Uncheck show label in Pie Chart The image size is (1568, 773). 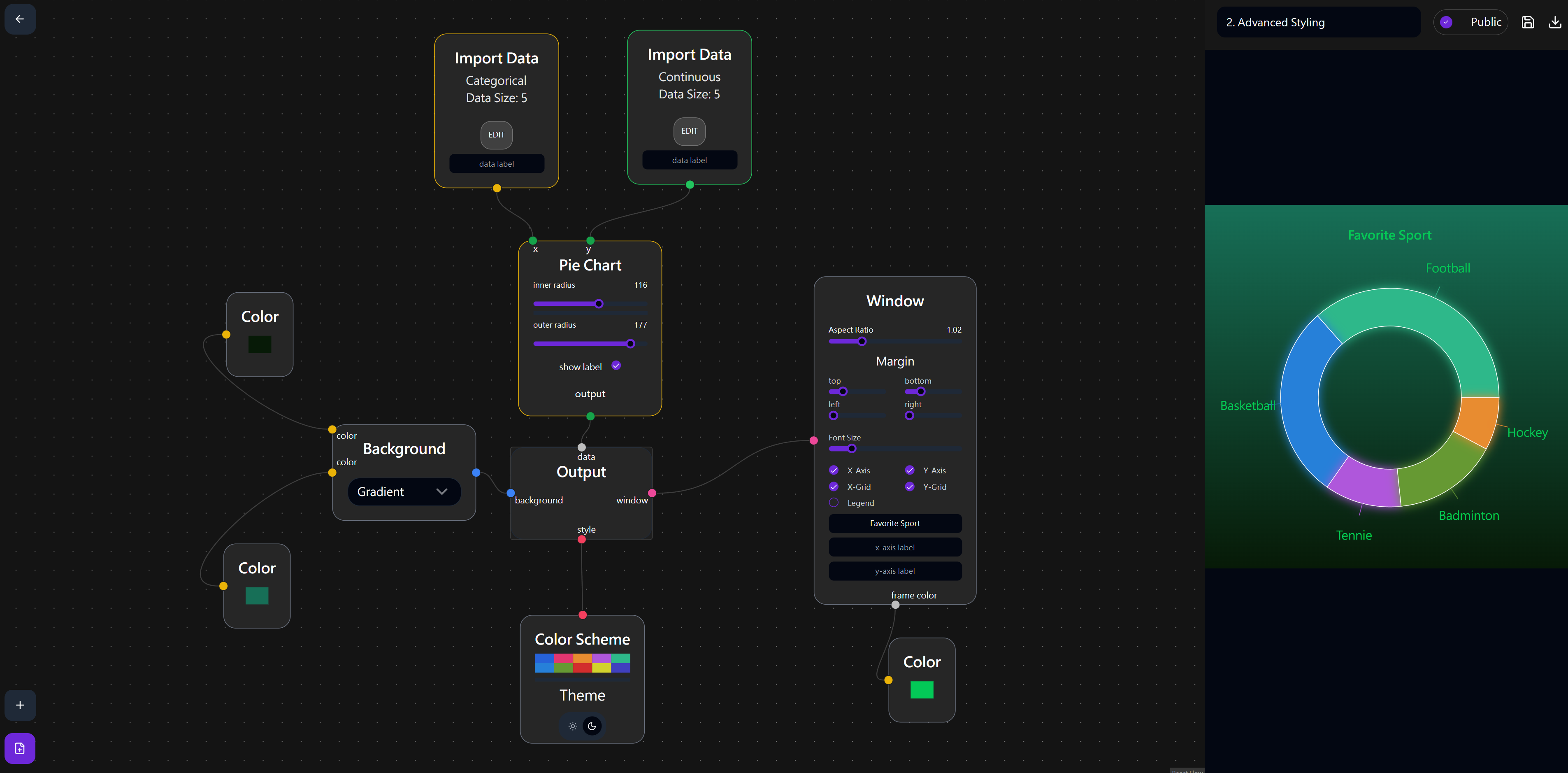[616, 366]
